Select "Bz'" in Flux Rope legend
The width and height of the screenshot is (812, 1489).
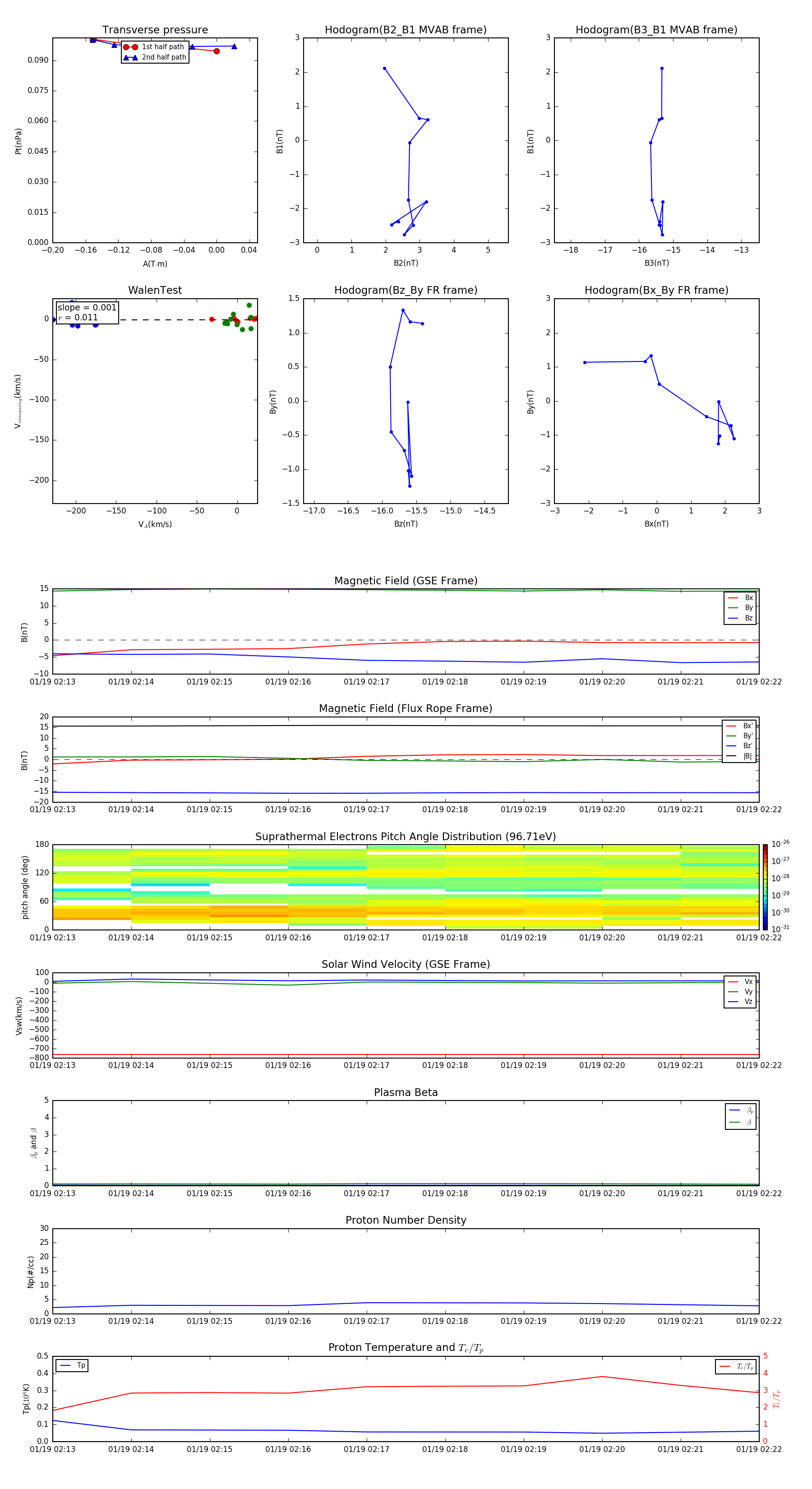740,746
